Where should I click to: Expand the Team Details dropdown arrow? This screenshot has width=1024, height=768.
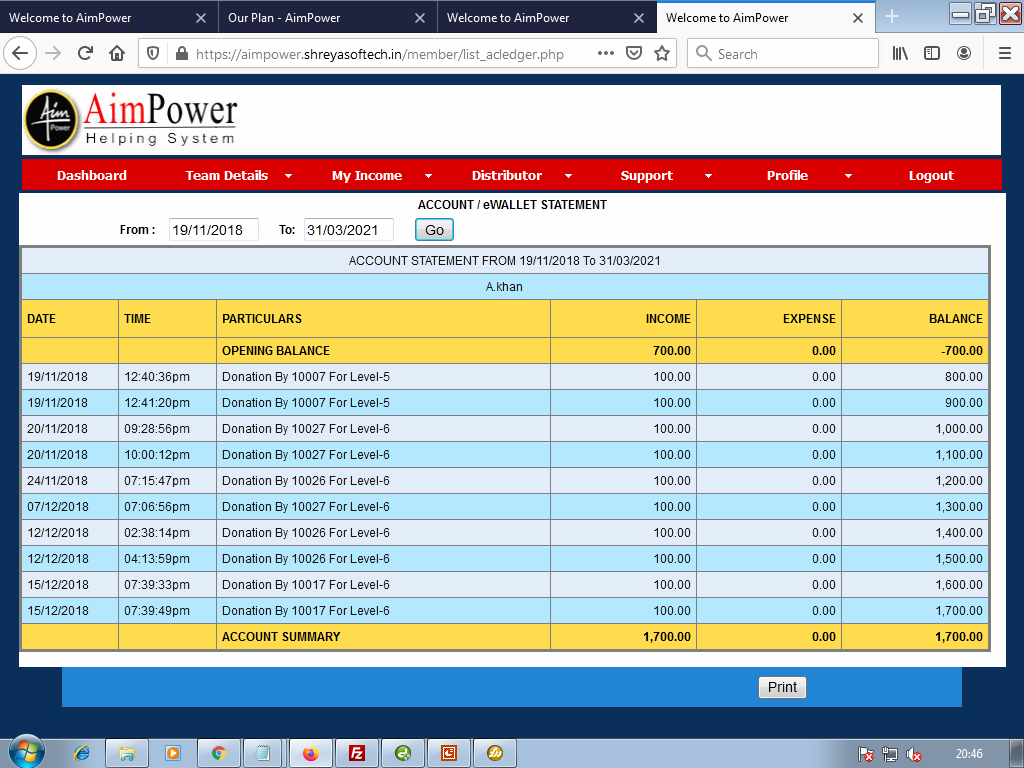tap(288, 176)
